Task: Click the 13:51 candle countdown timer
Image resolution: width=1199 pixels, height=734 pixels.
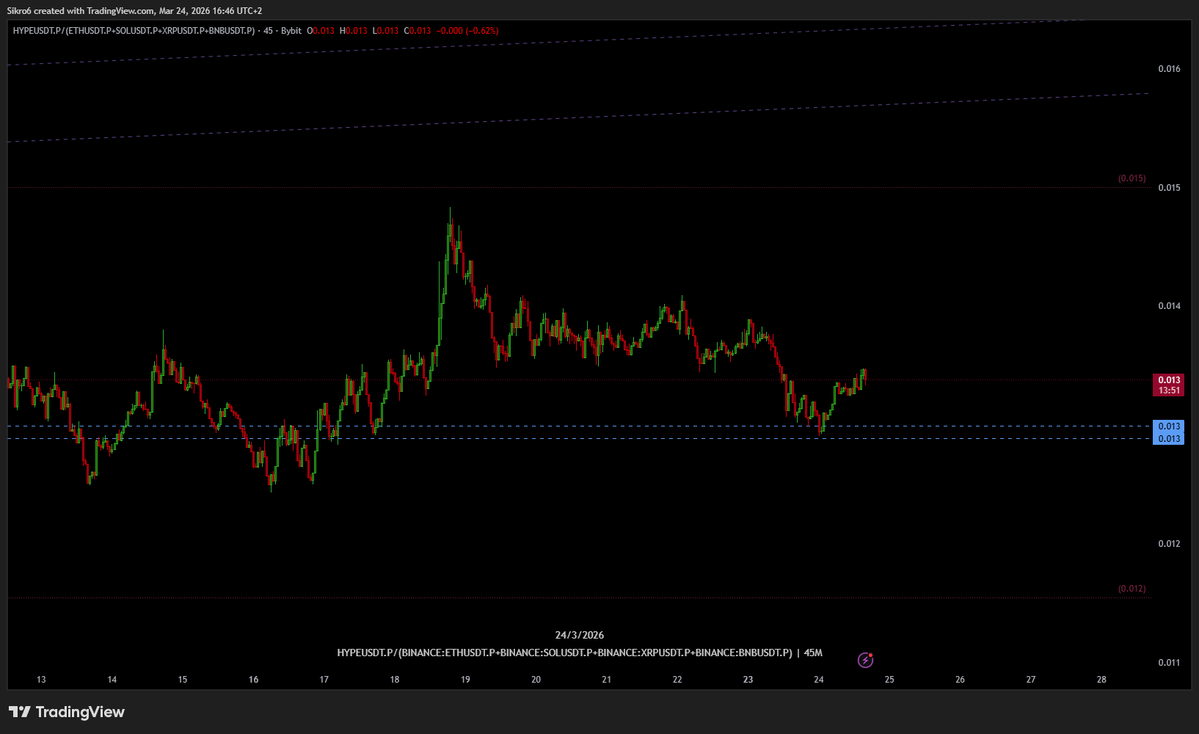Action: [x=1168, y=391]
